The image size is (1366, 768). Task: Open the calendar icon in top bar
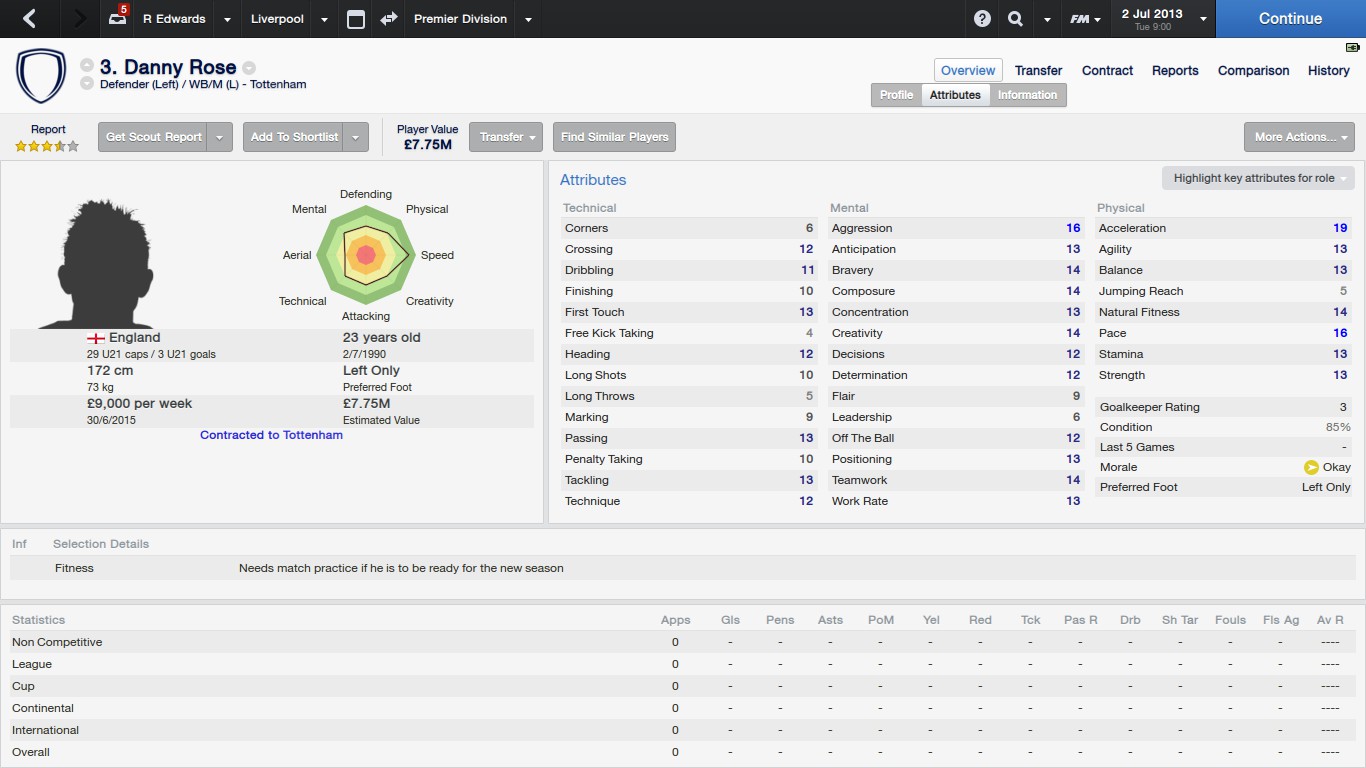pos(356,19)
